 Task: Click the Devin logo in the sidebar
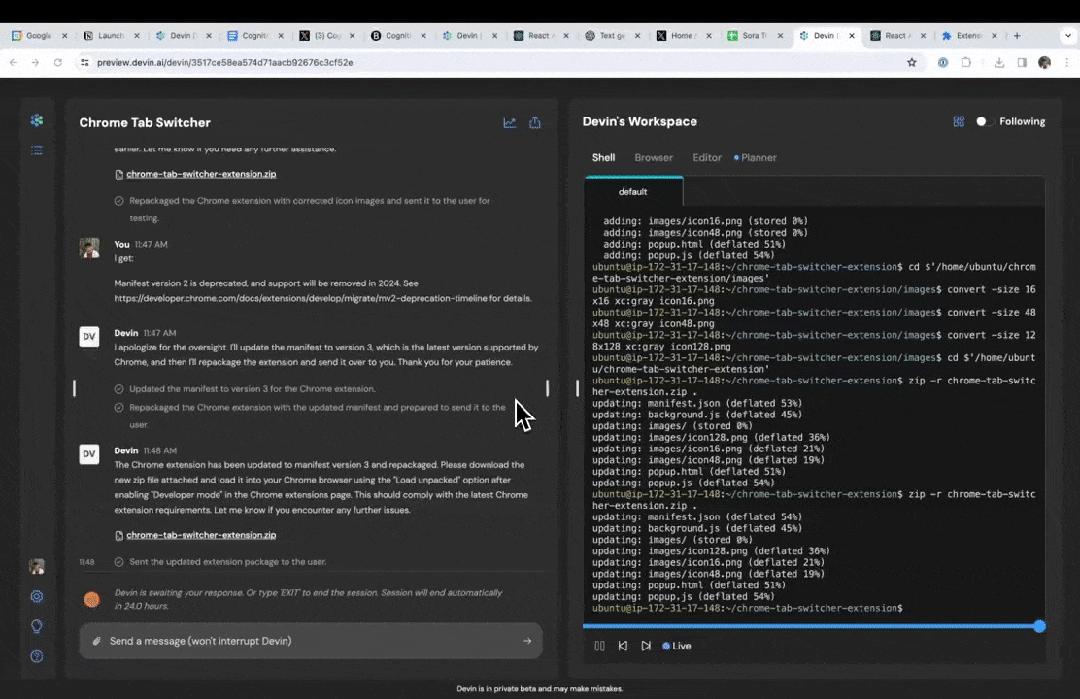tap(37, 121)
